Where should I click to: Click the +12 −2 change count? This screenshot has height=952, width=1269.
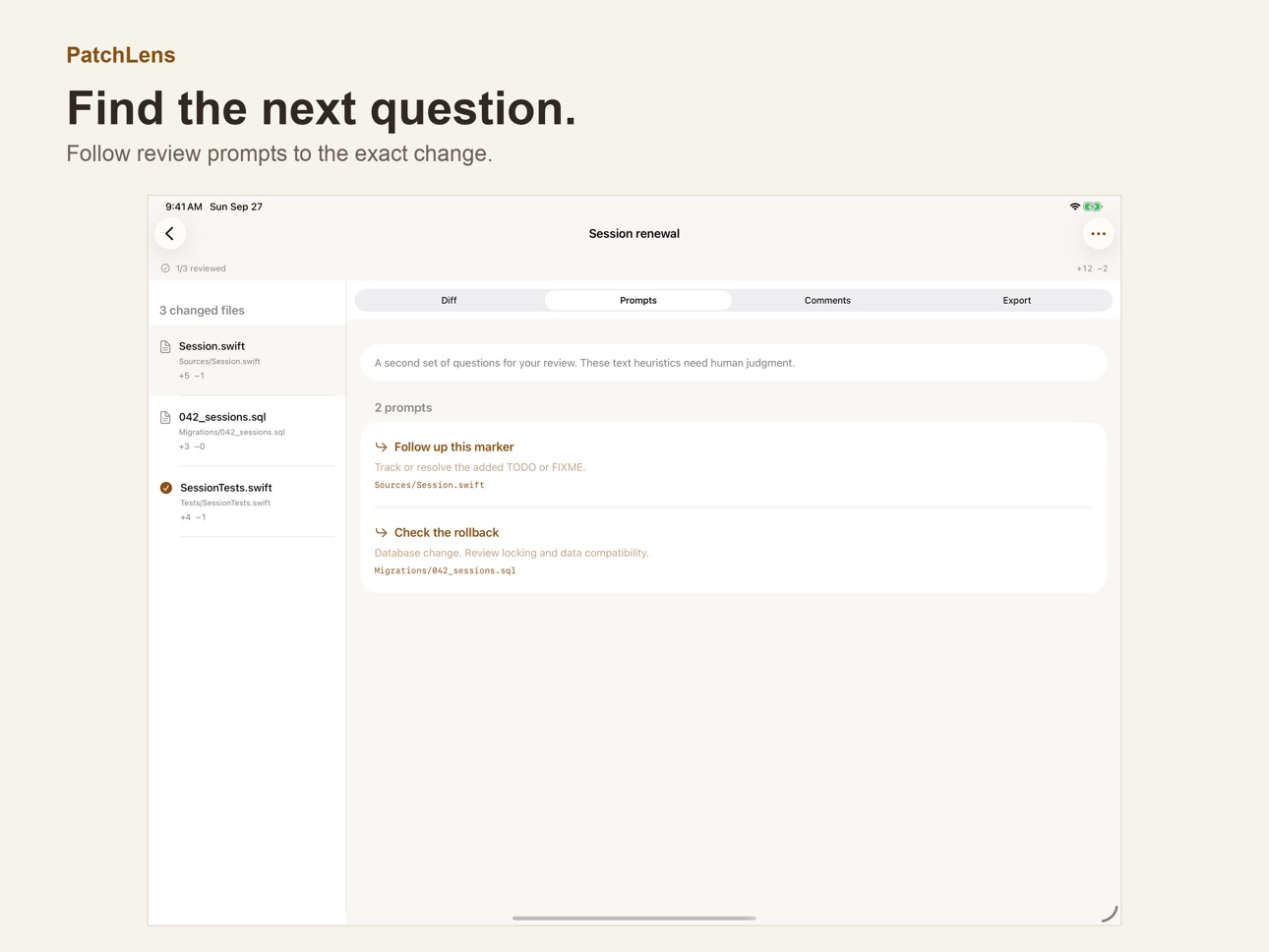click(1092, 268)
